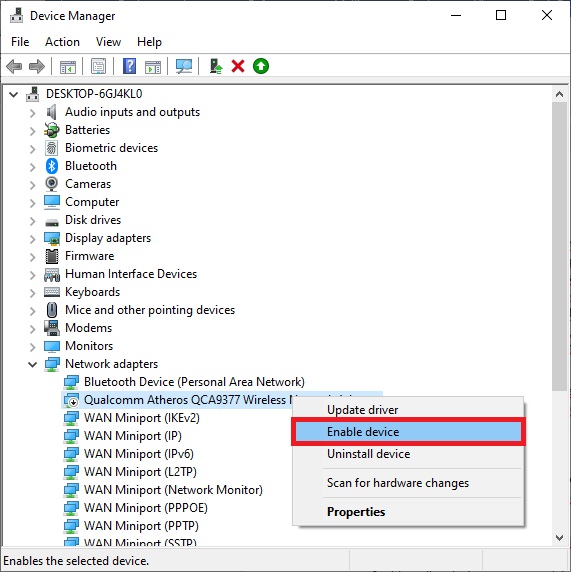Expand the Display adapters category

coord(32,239)
